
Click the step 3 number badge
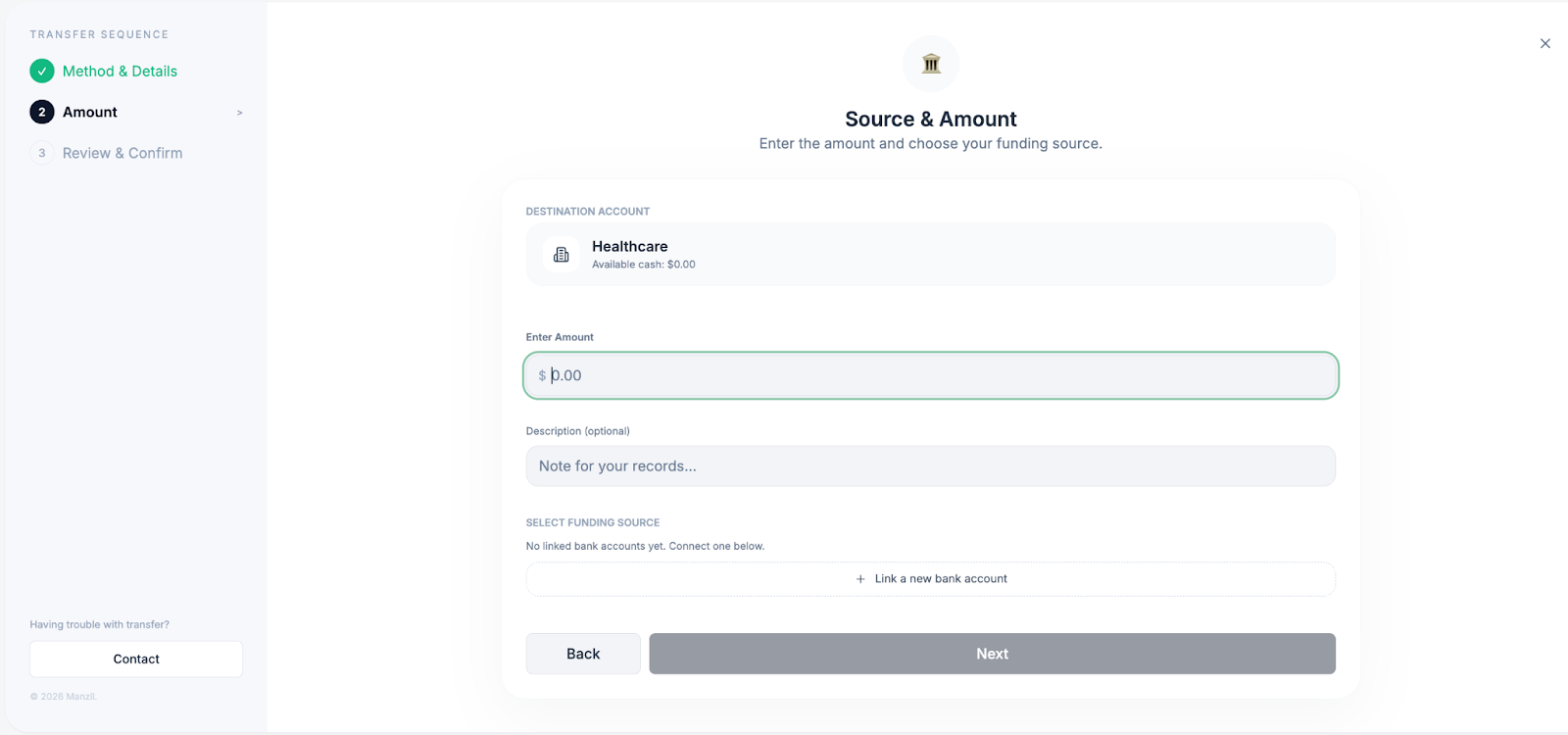tap(42, 153)
